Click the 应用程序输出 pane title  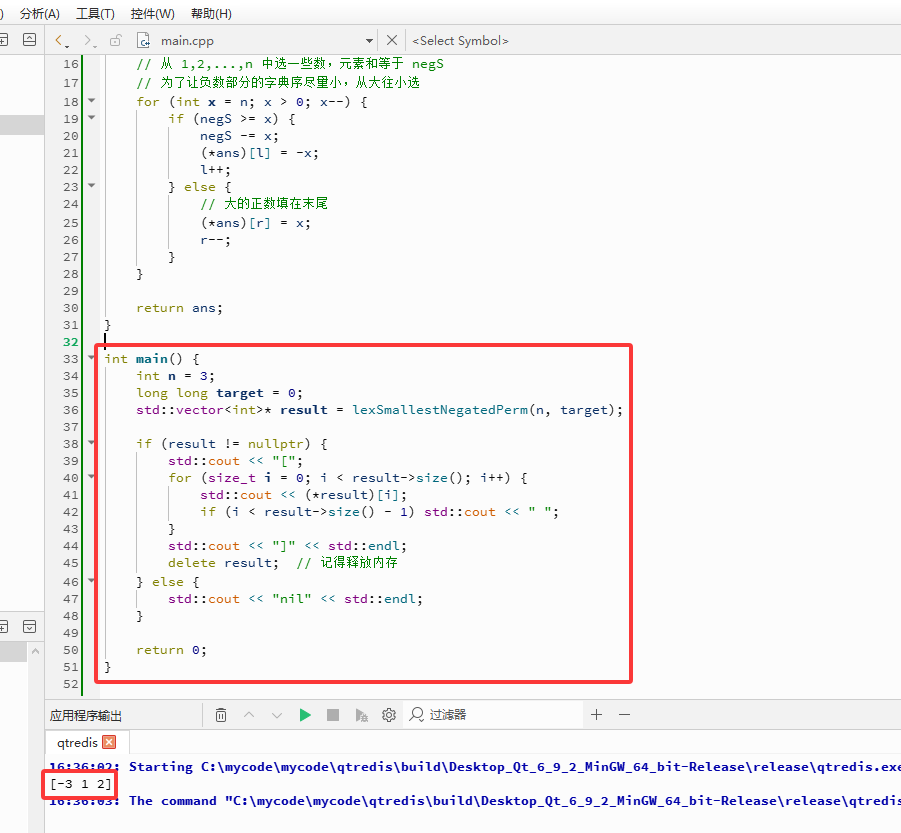[85, 715]
